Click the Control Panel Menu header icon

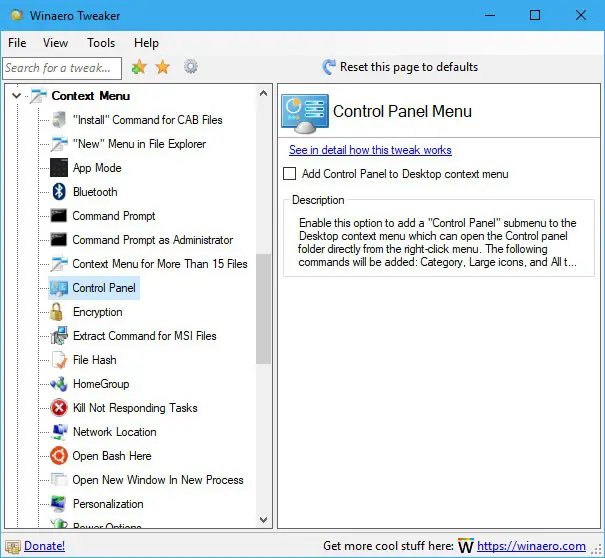click(x=305, y=113)
